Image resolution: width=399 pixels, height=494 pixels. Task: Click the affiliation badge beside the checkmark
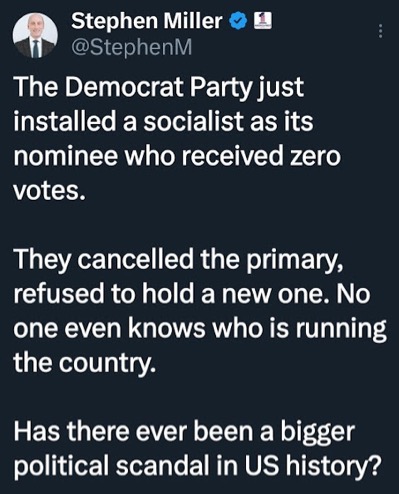(263, 21)
